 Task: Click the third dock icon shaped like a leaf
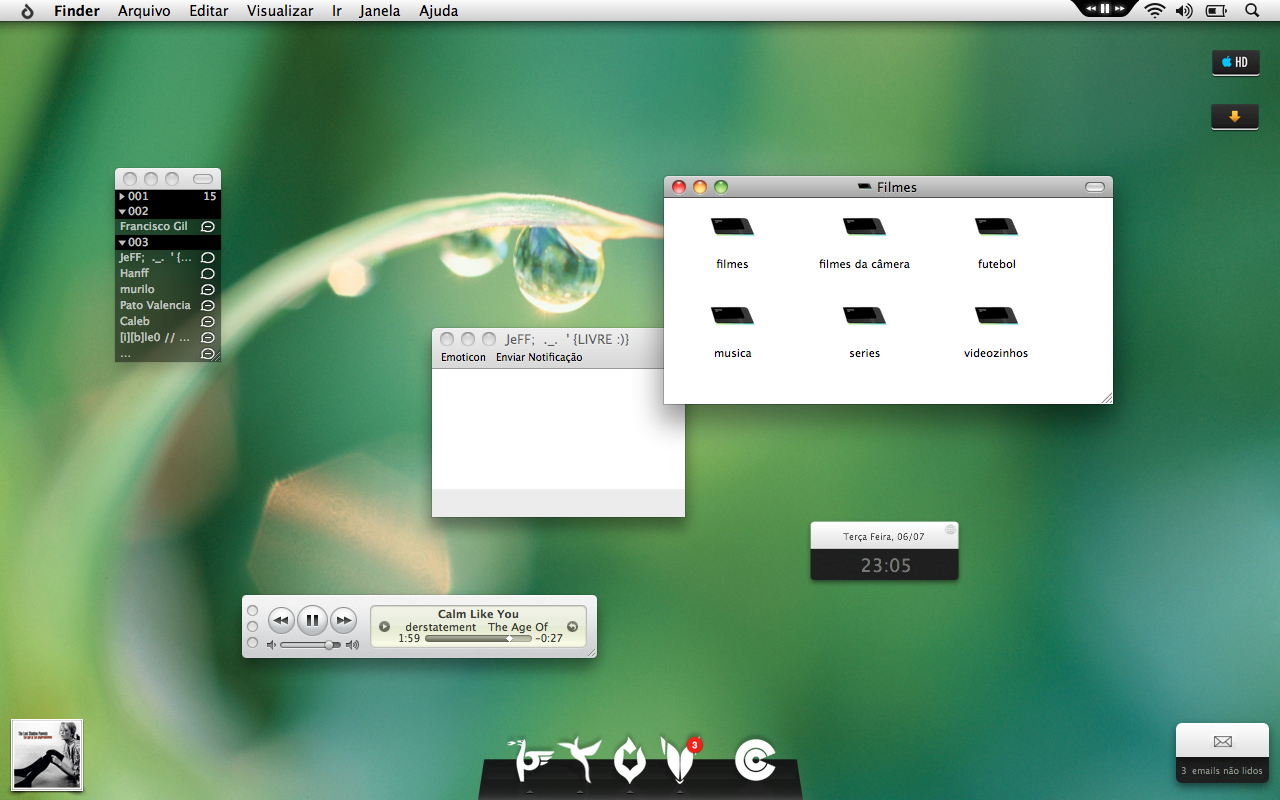point(629,761)
